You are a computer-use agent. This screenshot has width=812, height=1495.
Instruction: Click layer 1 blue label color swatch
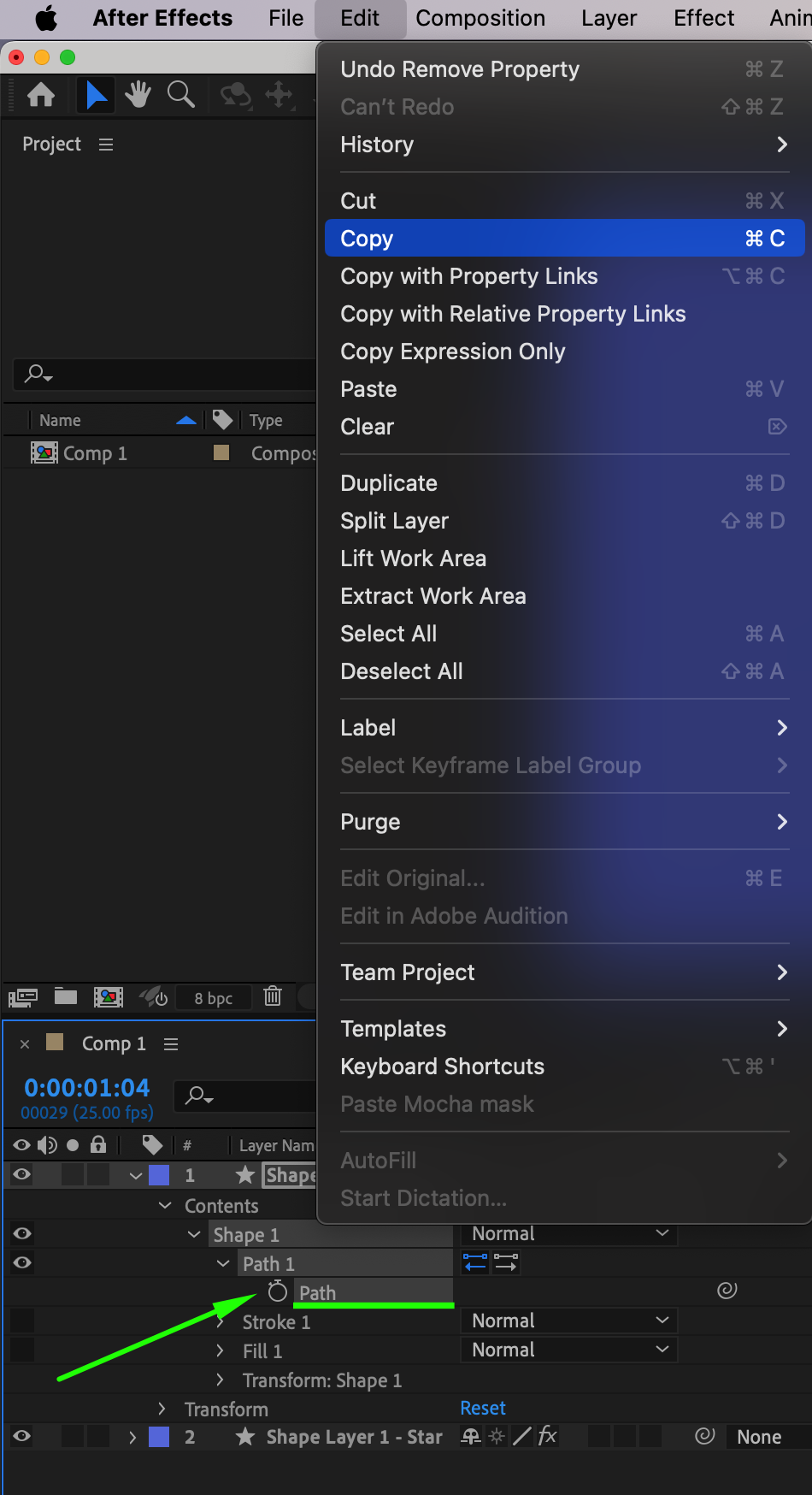click(x=159, y=1175)
